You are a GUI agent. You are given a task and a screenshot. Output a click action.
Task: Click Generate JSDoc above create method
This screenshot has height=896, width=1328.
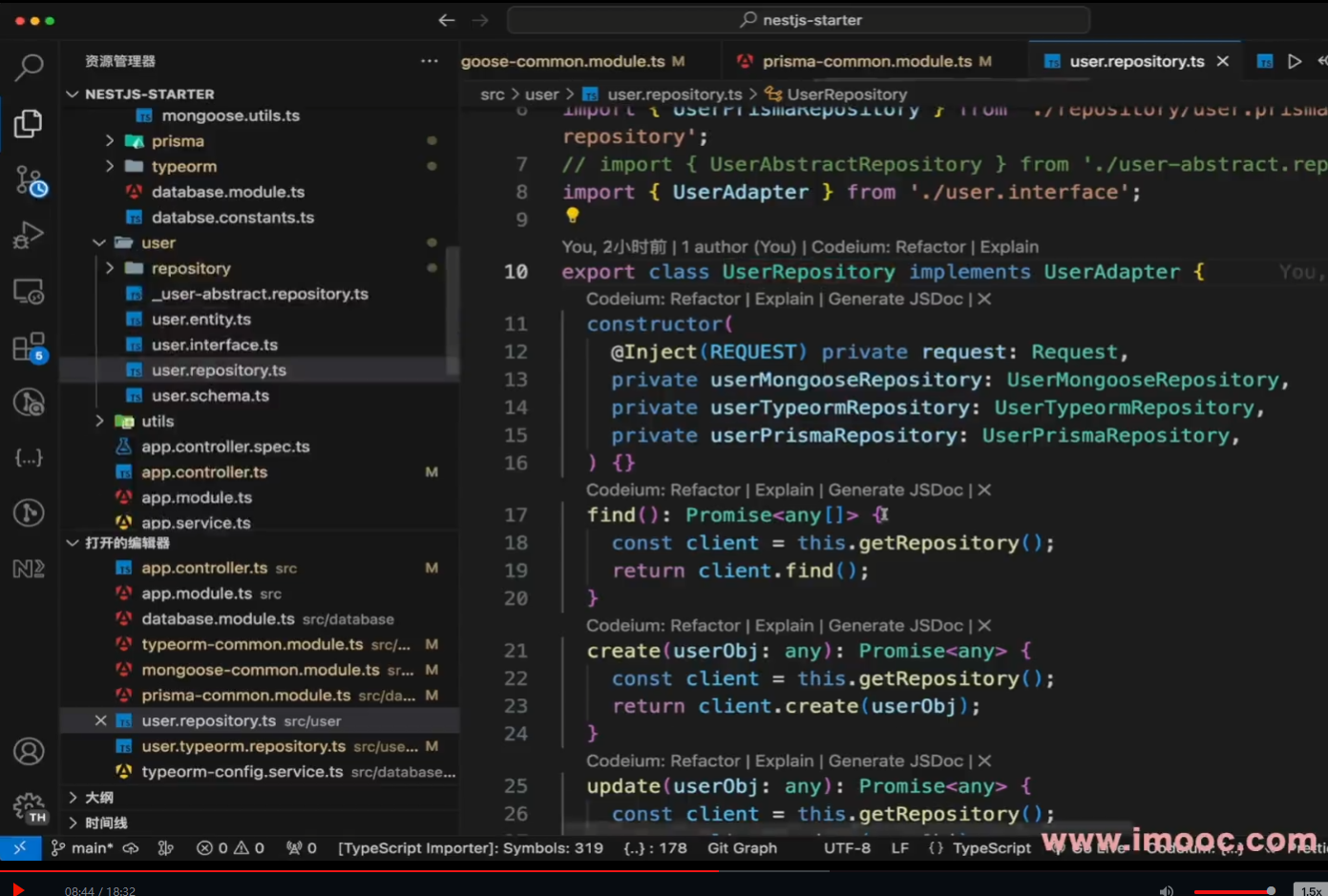(896, 625)
